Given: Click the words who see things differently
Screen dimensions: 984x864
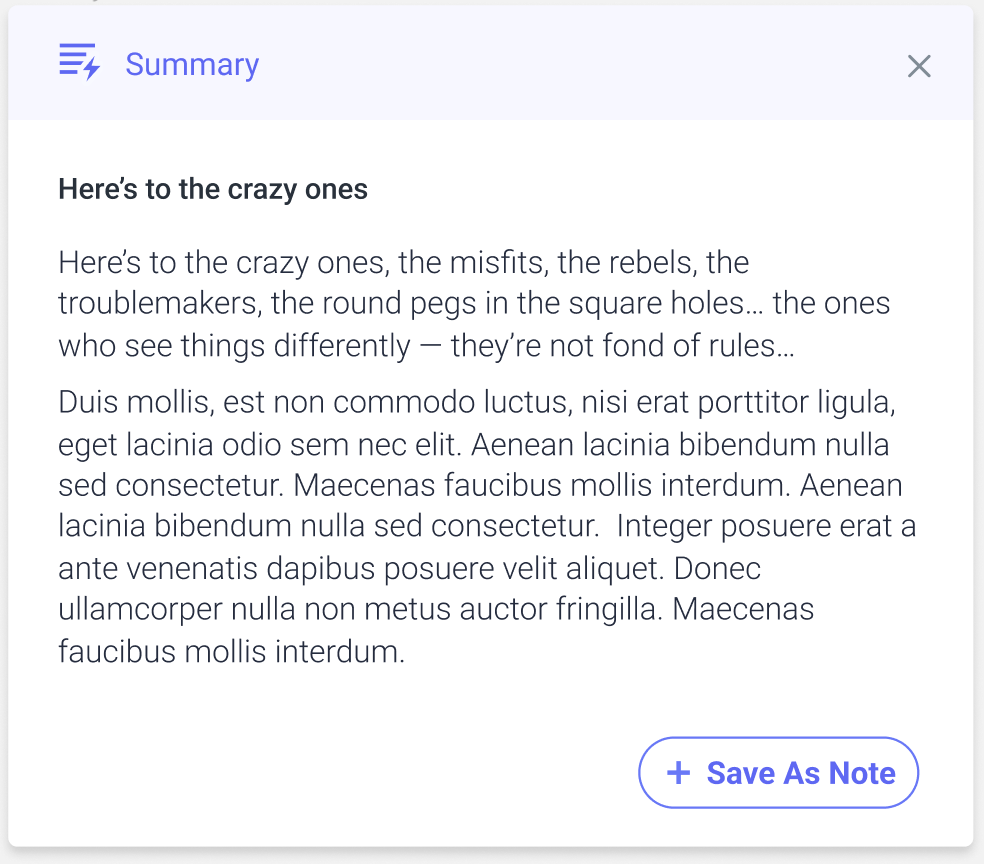Looking at the screenshot, I should [234, 346].
